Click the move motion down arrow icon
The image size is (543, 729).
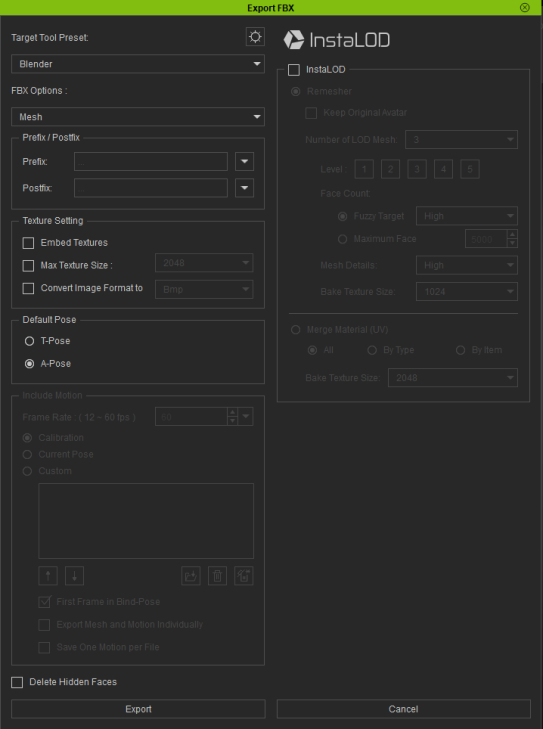click(74, 576)
